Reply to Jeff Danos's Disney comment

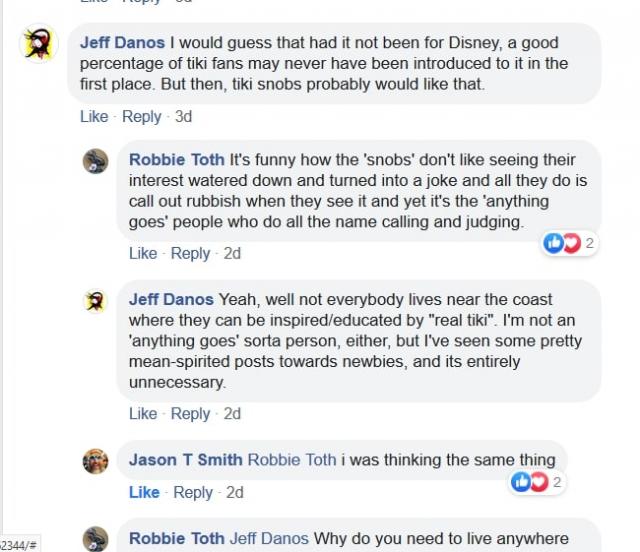click(141, 116)
